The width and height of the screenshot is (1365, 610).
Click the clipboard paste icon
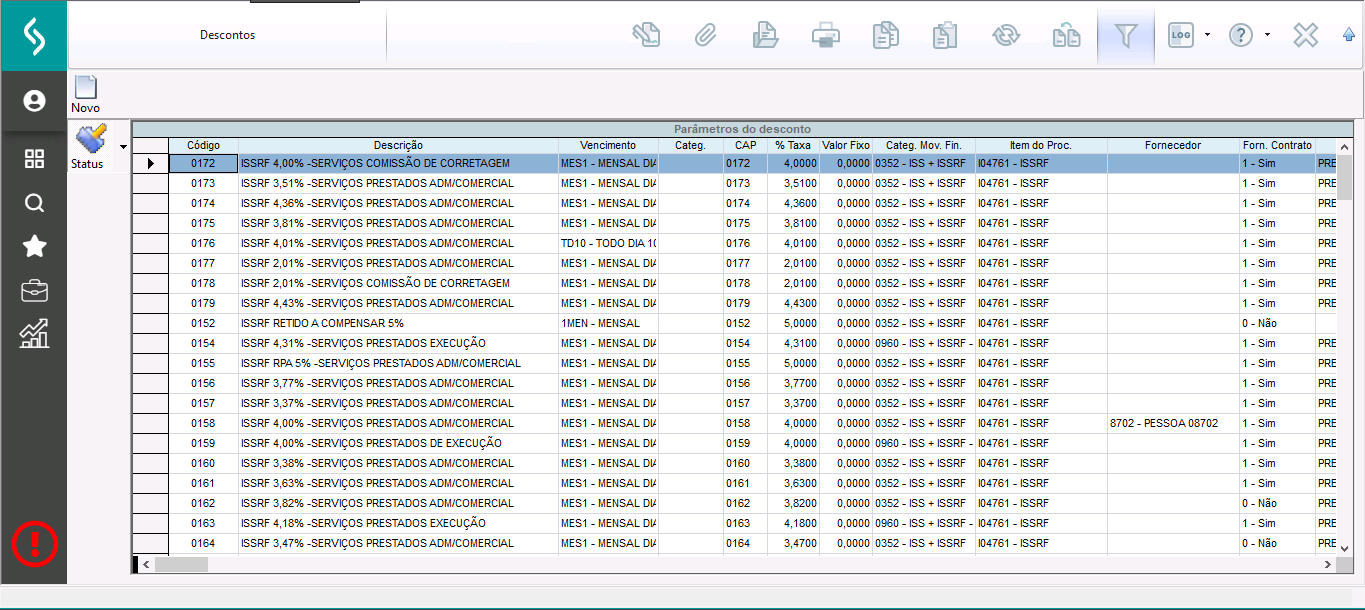point(945,36)
